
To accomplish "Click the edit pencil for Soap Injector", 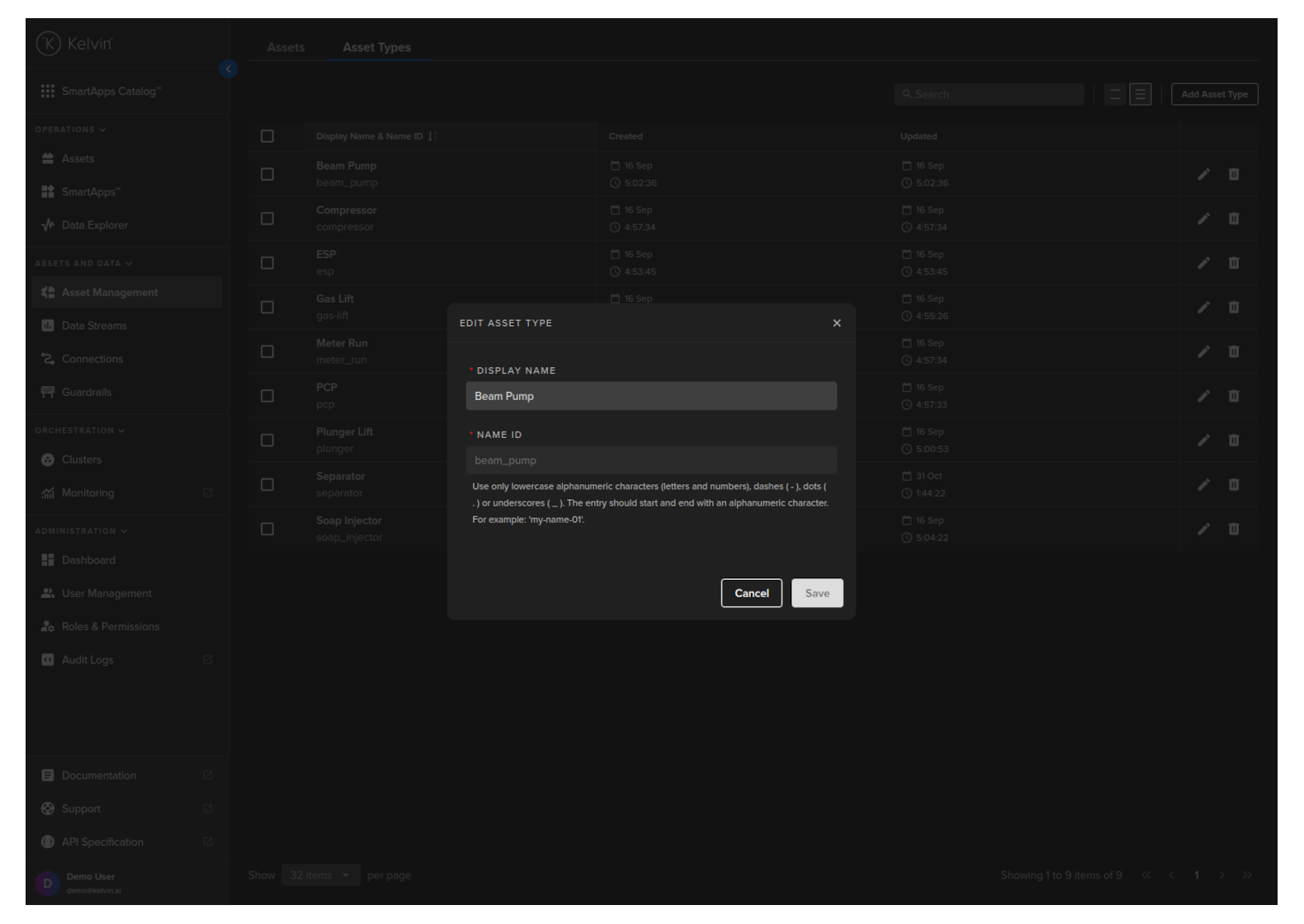I will 1203,529.
